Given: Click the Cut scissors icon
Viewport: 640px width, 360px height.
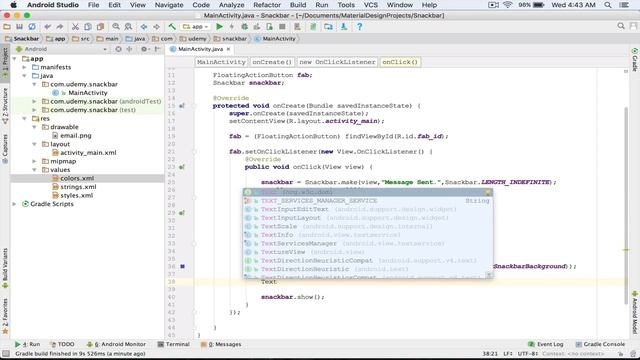Looking at the screenshot, I should coord(75,27).
